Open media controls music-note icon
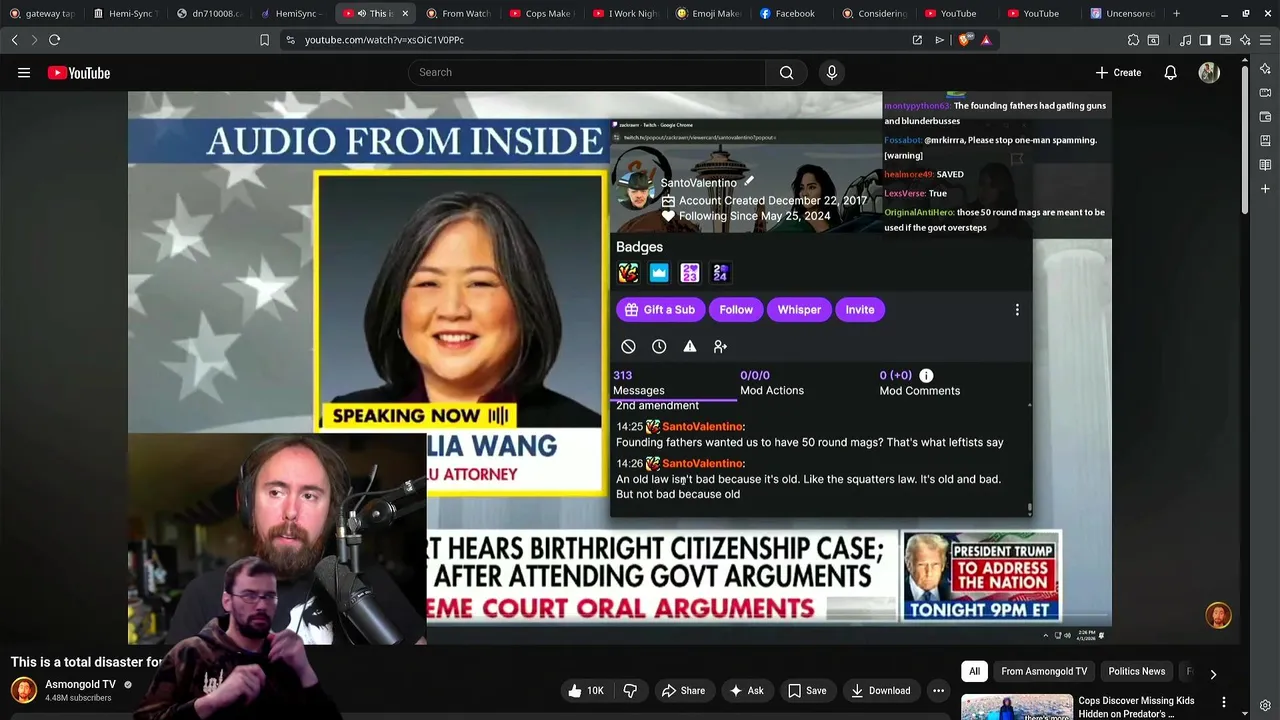1280x720 pixels. coord(1185,40)
